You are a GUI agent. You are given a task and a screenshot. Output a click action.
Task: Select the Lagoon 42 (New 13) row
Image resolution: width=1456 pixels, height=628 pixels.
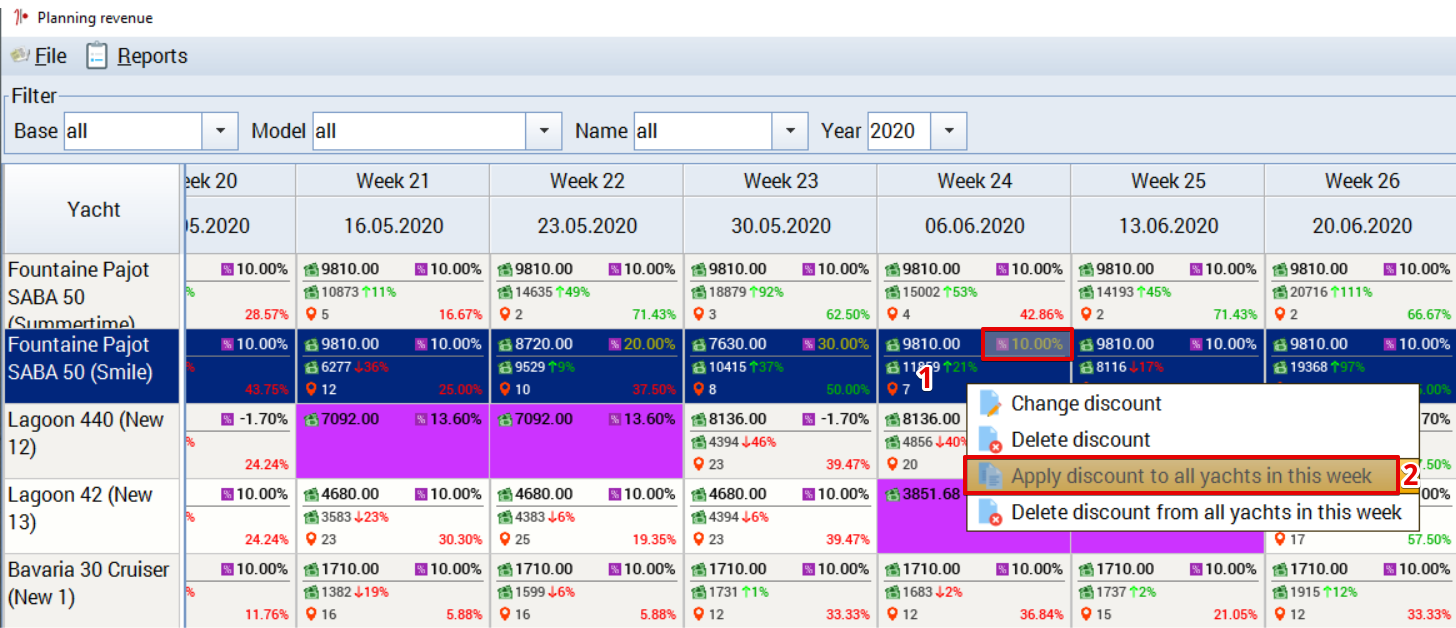92,516
